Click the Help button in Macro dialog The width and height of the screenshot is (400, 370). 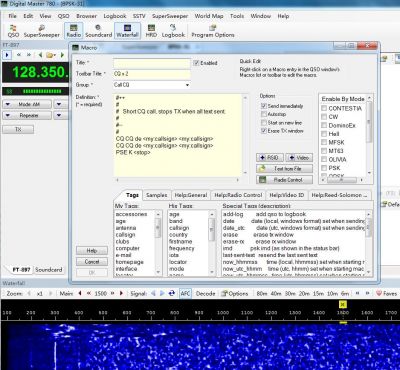pos(92,250)
